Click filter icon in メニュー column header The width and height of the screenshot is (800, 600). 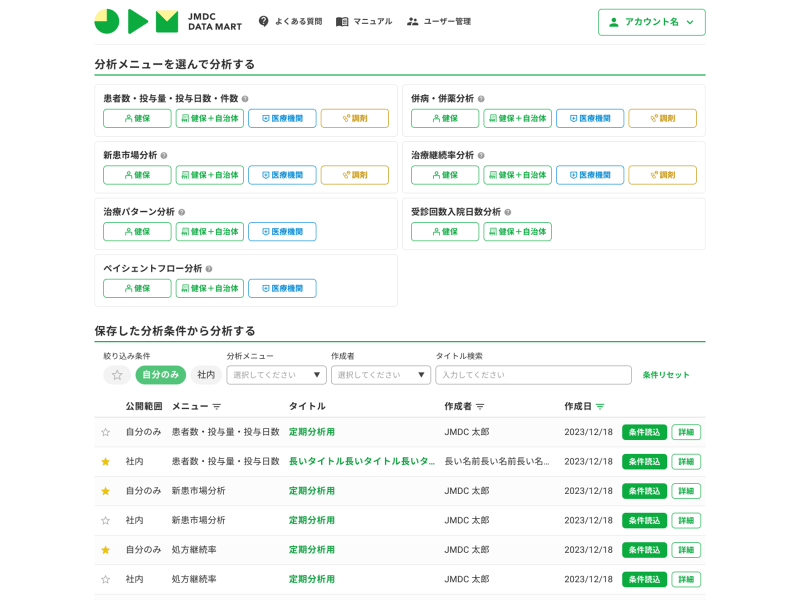coord(217,407)
